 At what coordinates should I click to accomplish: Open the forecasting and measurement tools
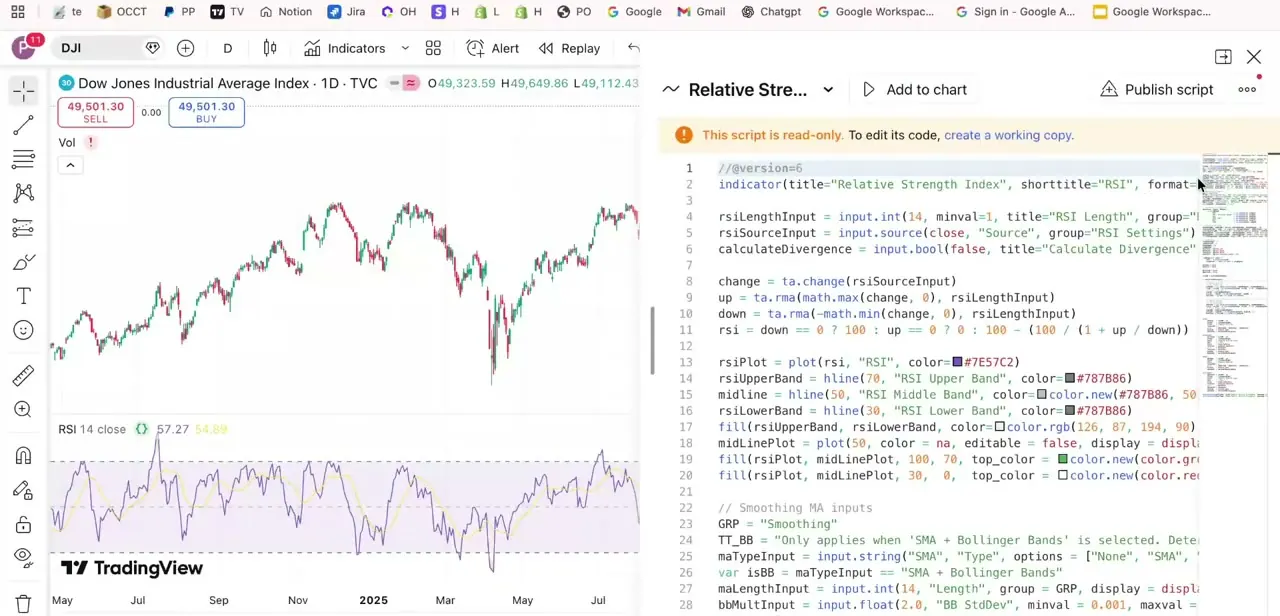point(24,228)
